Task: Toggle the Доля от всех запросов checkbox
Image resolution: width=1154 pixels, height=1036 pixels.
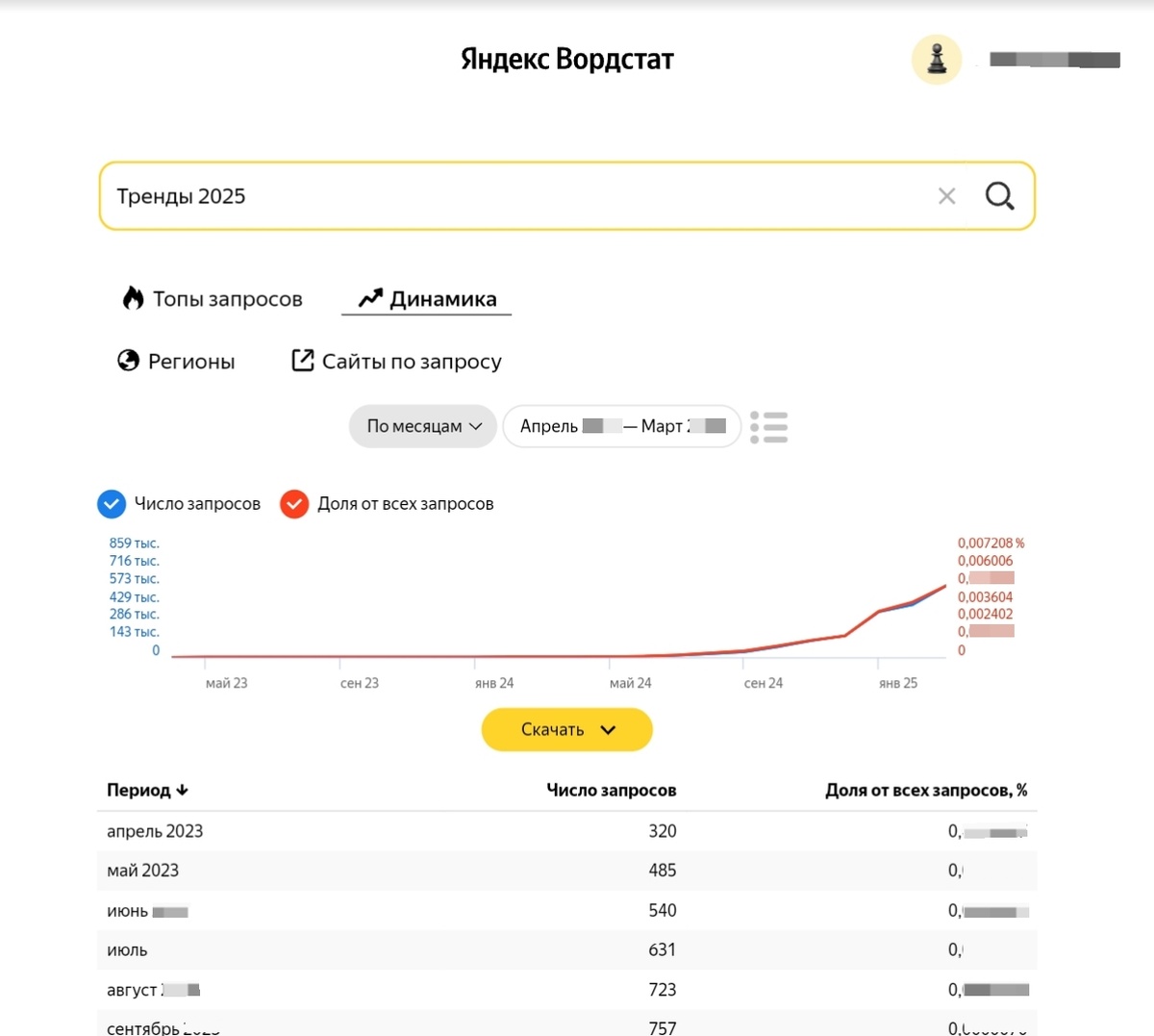Action: point(294,504)
